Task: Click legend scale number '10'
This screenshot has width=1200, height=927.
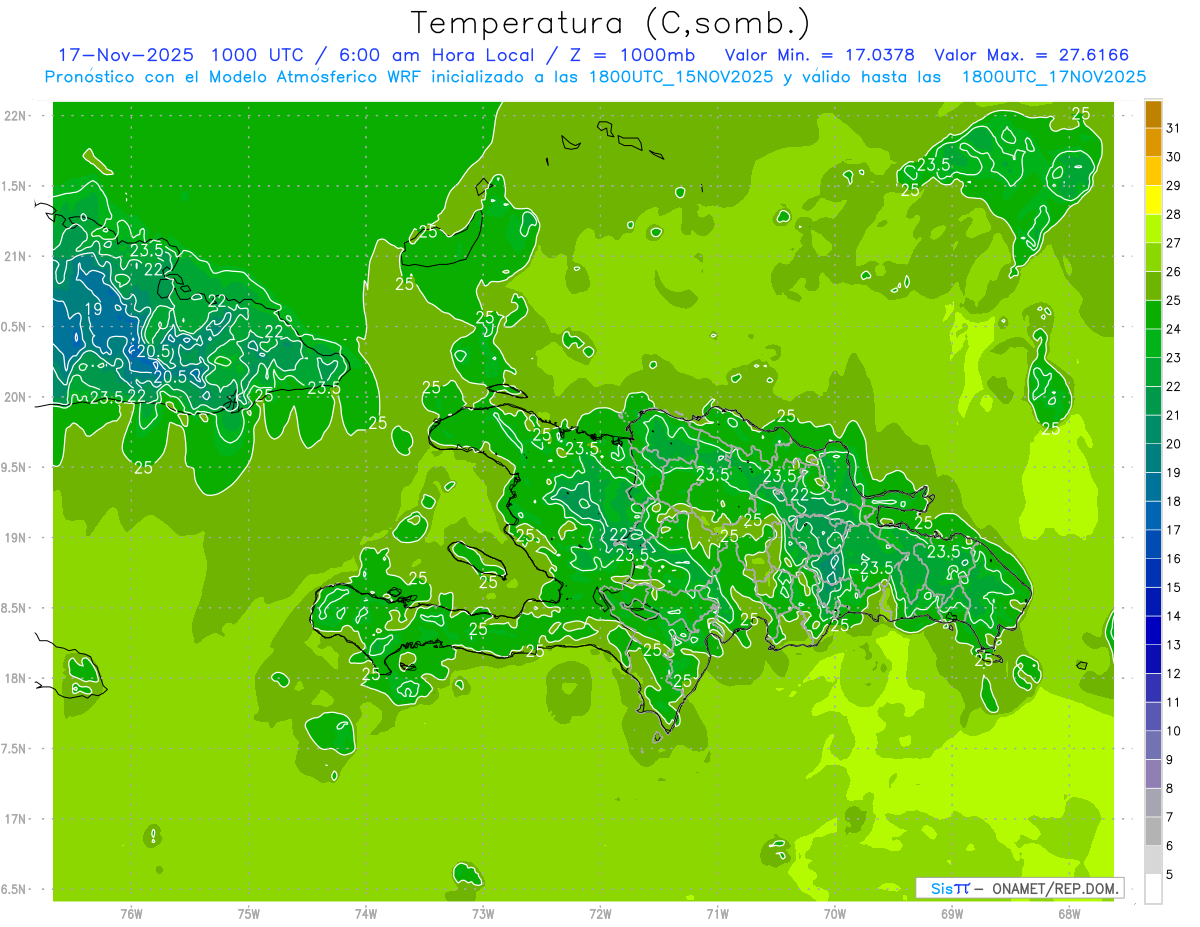Action: point(1174,731)
